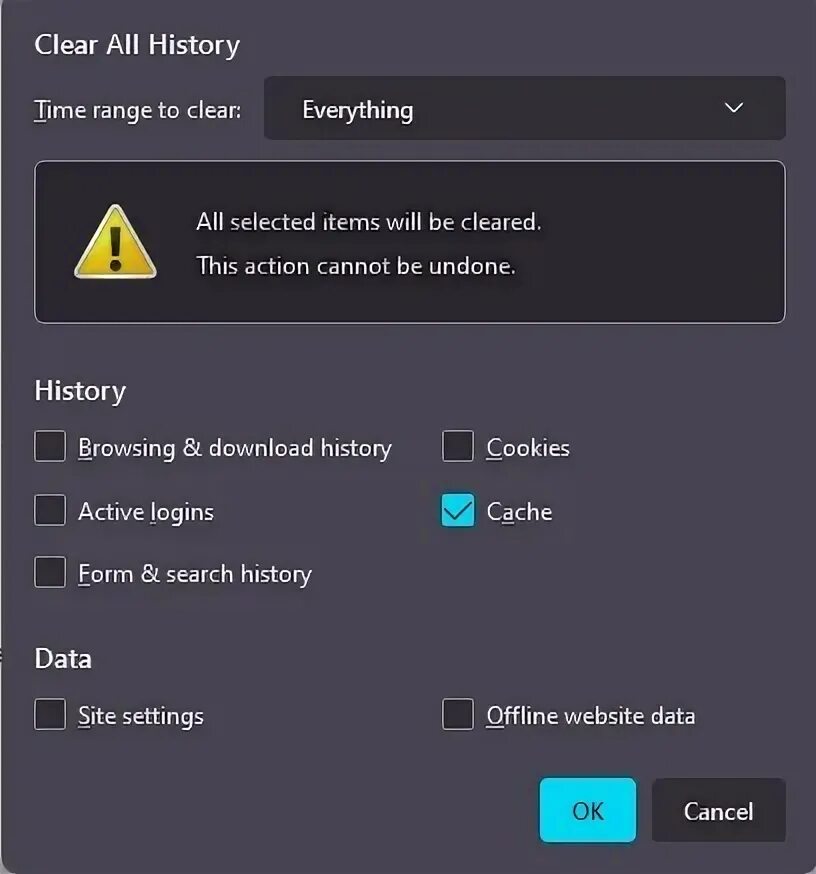The width and height of the screenshot is (816, 874).
Task: Click the "Time range to clear:" label
Action: (x=138, y=110)
